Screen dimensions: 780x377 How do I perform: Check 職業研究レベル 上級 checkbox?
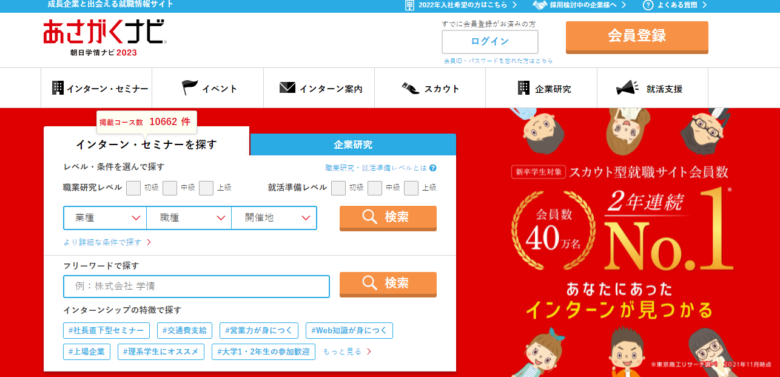(x=206, y=188)
